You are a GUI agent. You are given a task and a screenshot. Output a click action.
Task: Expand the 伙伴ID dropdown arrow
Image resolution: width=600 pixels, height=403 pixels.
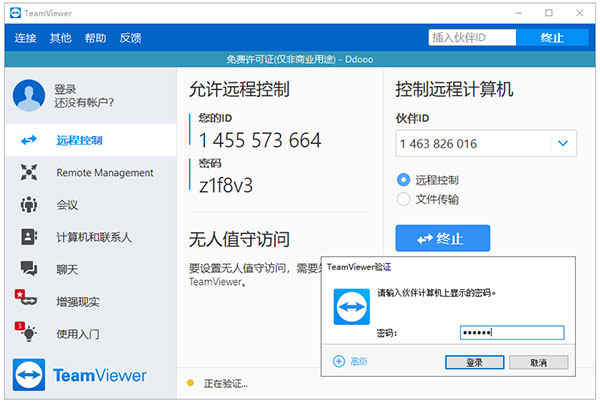[x=562, y=143]
